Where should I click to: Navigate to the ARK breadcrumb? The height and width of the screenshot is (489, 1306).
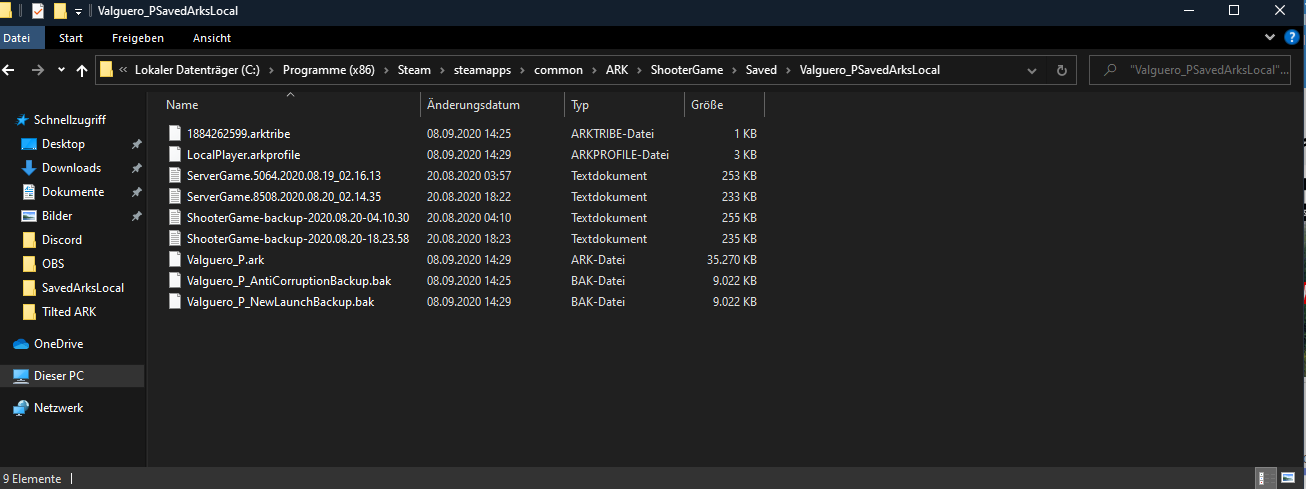click(x=617, y=70)
